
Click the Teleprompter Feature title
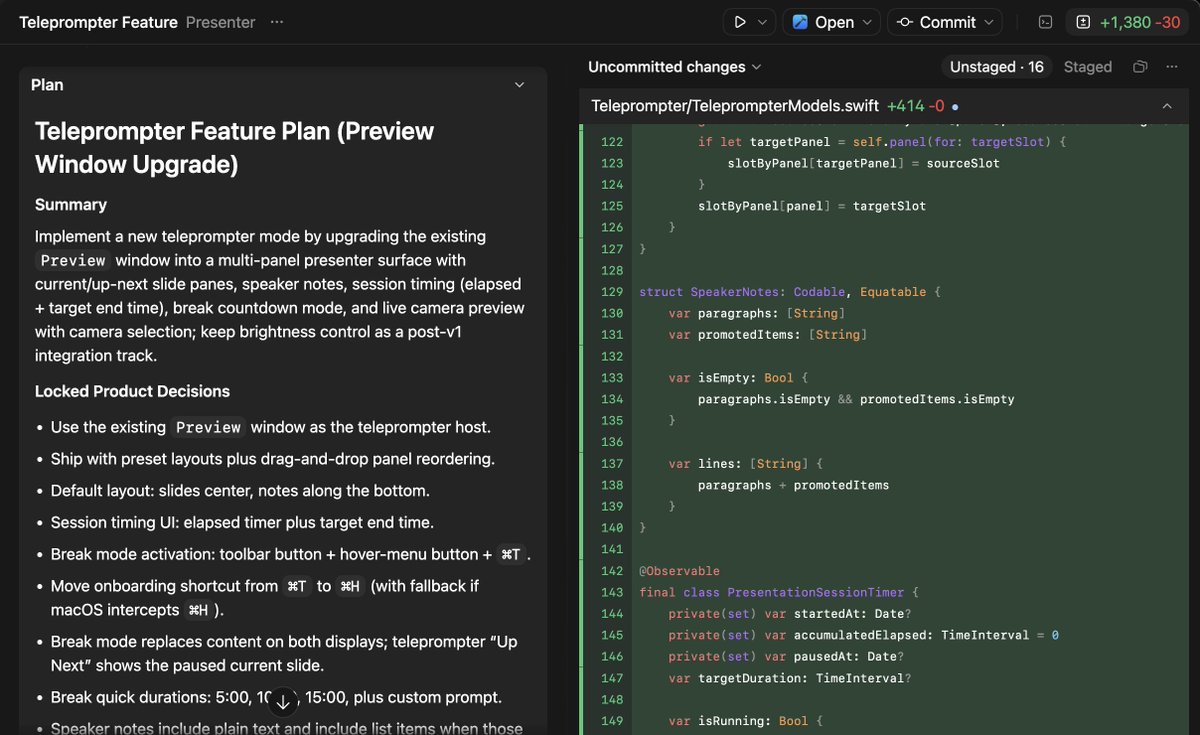[98, 22]
